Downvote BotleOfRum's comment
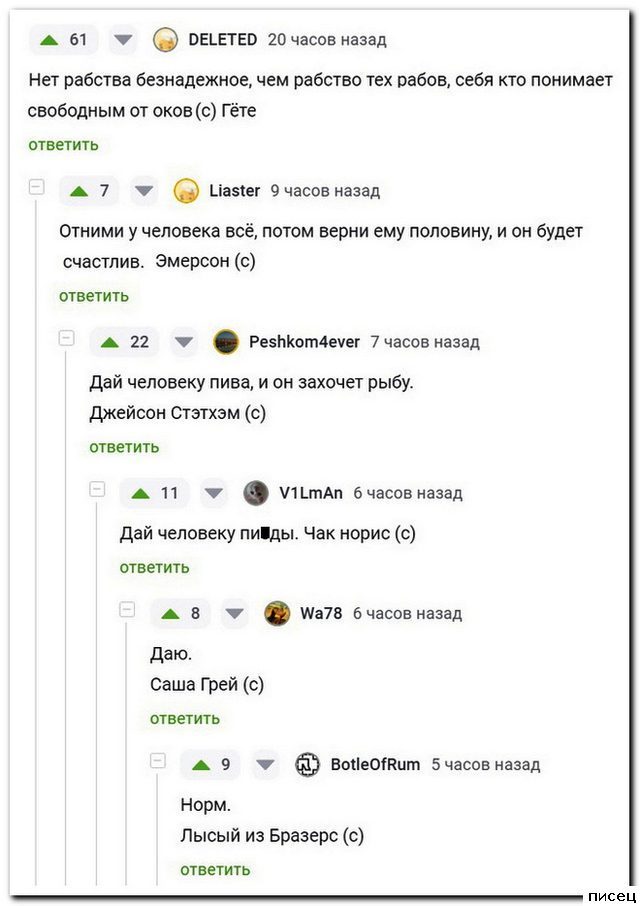The height and width of the screenshot is (906, 640). coord(265,765)
